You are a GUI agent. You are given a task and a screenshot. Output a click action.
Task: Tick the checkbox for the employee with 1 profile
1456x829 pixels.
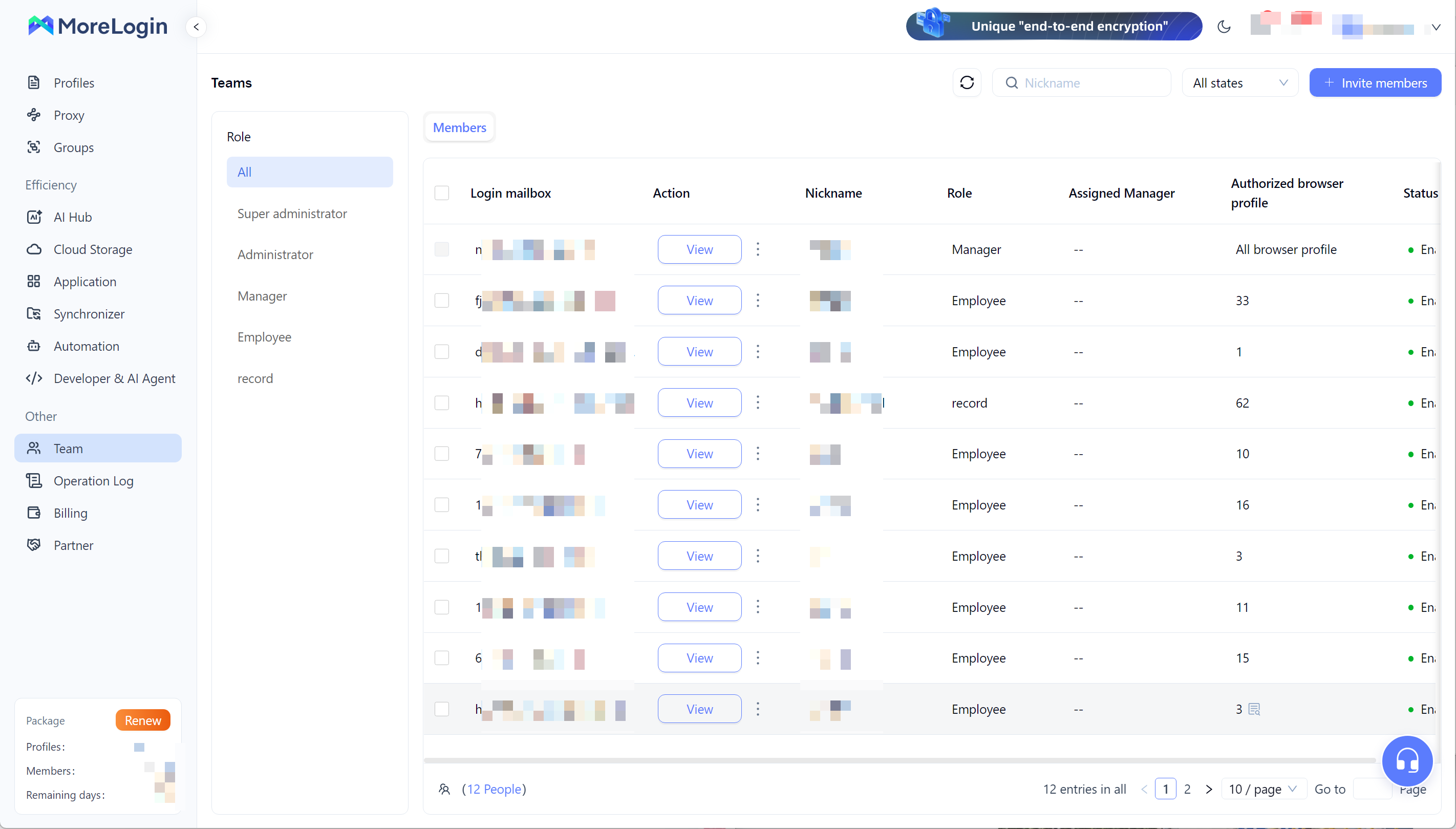[x=442, y=351]
